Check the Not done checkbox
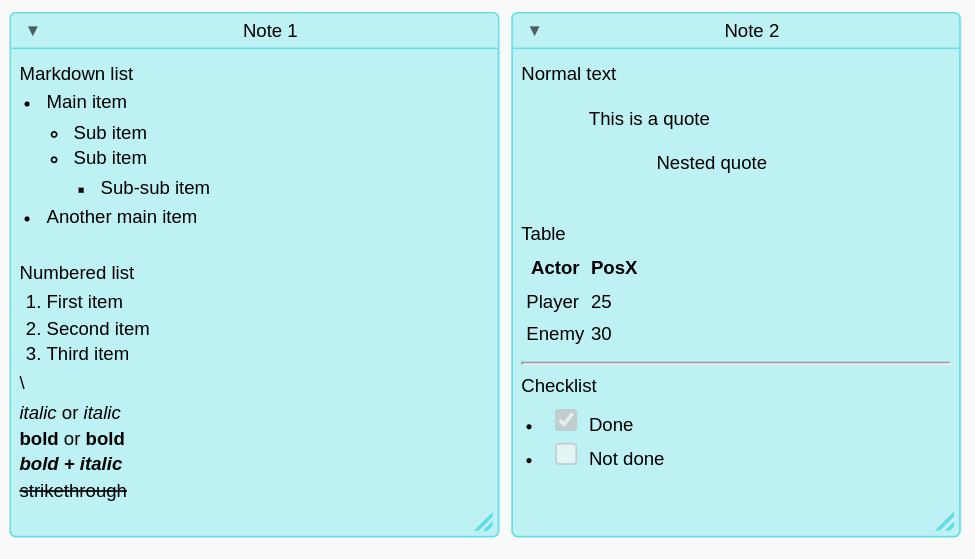The height and width of the screenshot is (559, 975). click(x=566, y=454)
